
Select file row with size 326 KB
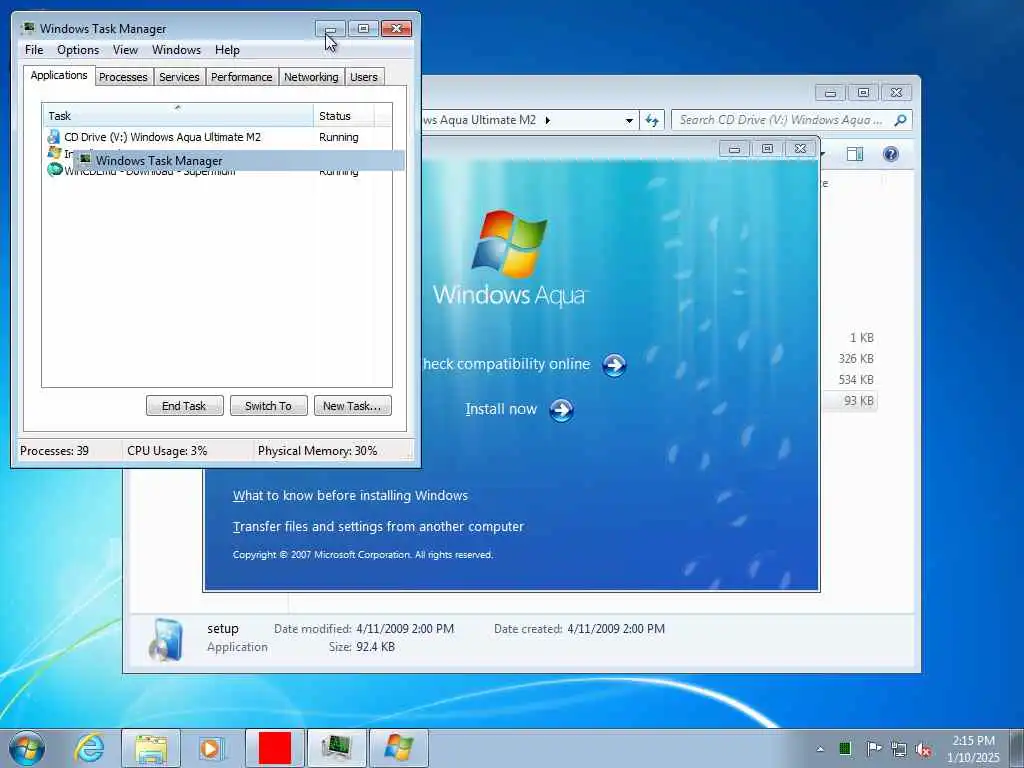tap(850, 359)
